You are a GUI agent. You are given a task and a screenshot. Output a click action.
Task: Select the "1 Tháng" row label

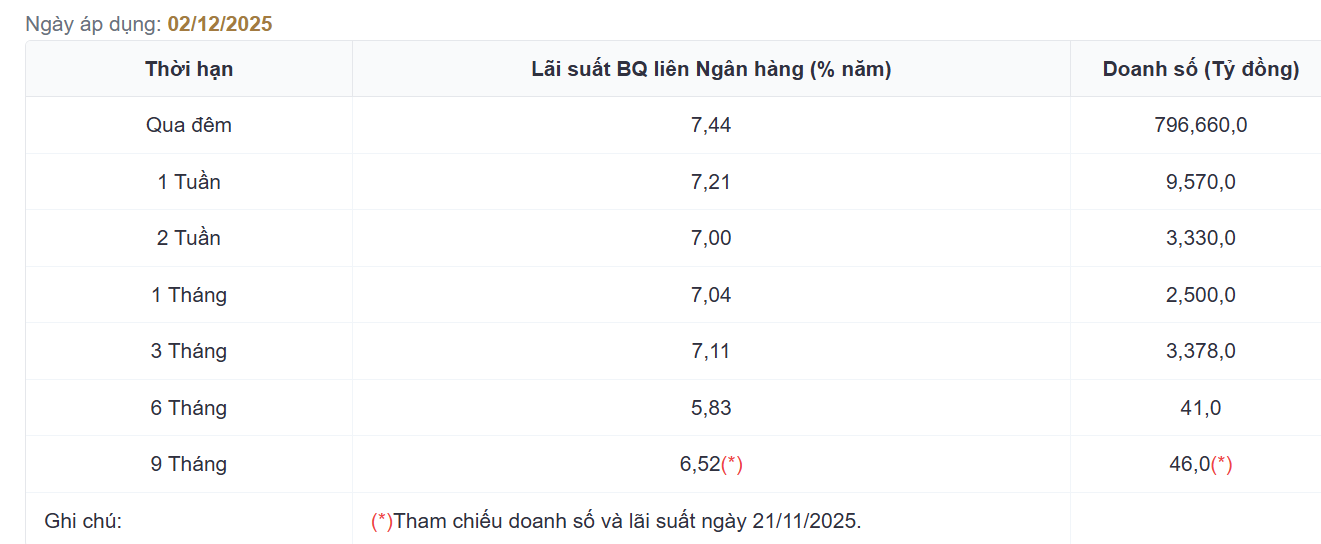click(189, 295)
